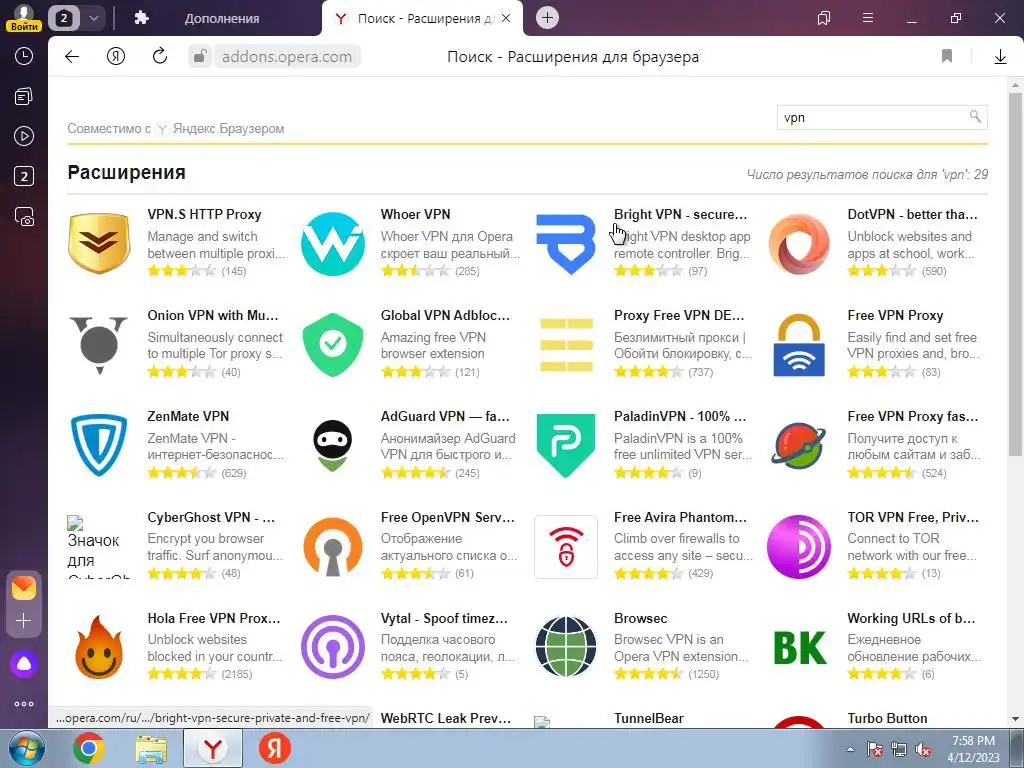Screen dimensions: 1024x768
Task: Click the site lock protection icon
Action: click(200, 57)
